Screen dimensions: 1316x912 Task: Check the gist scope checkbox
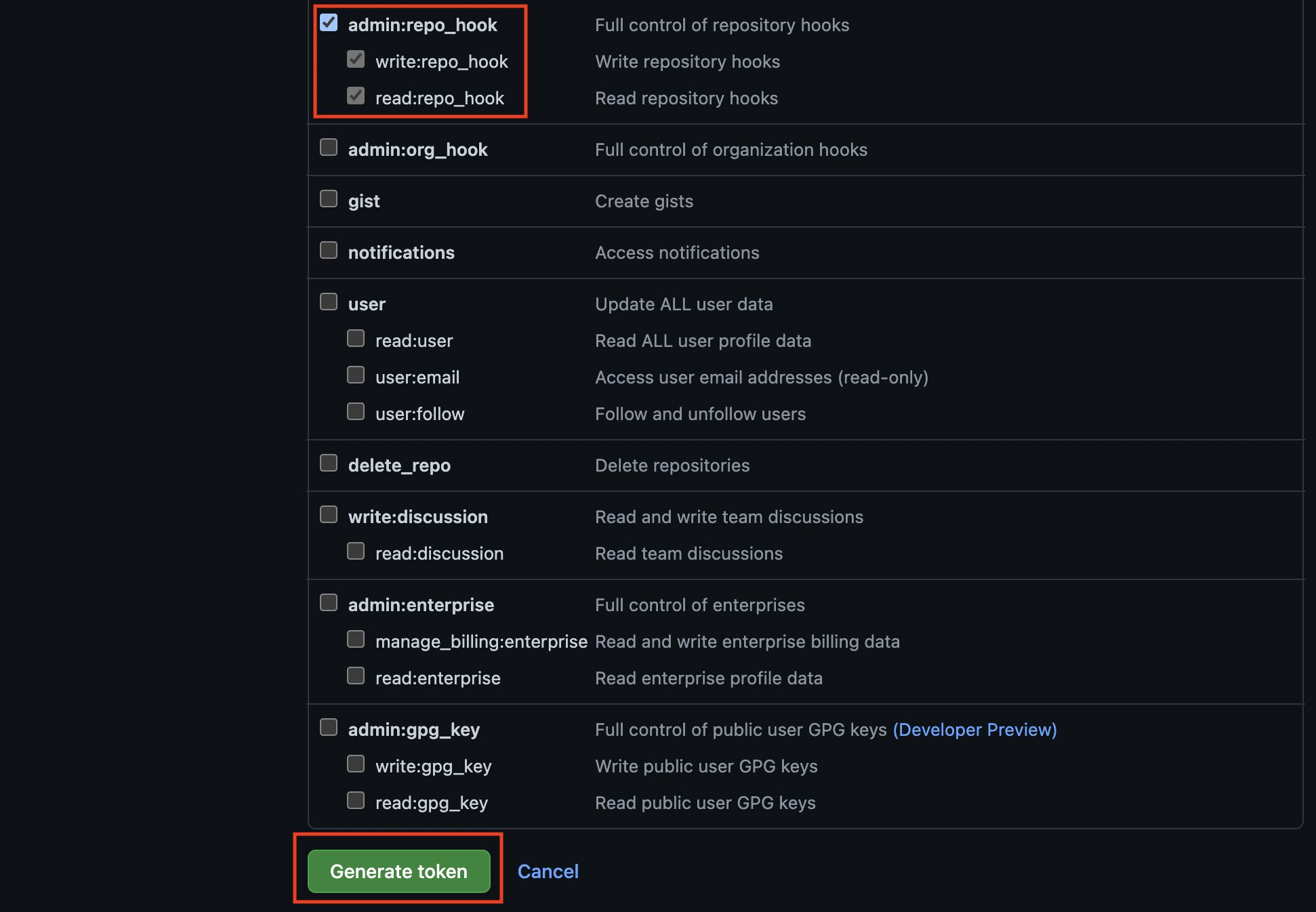pyautogui.click(x=329, y=199)
